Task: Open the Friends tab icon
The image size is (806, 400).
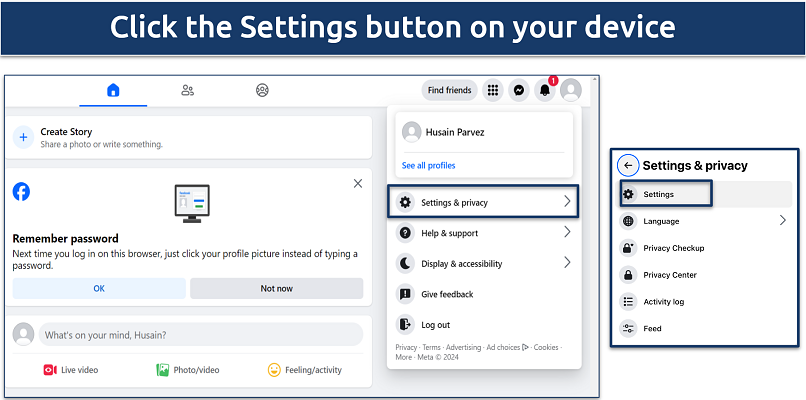Action: click(x=187, y=90)
